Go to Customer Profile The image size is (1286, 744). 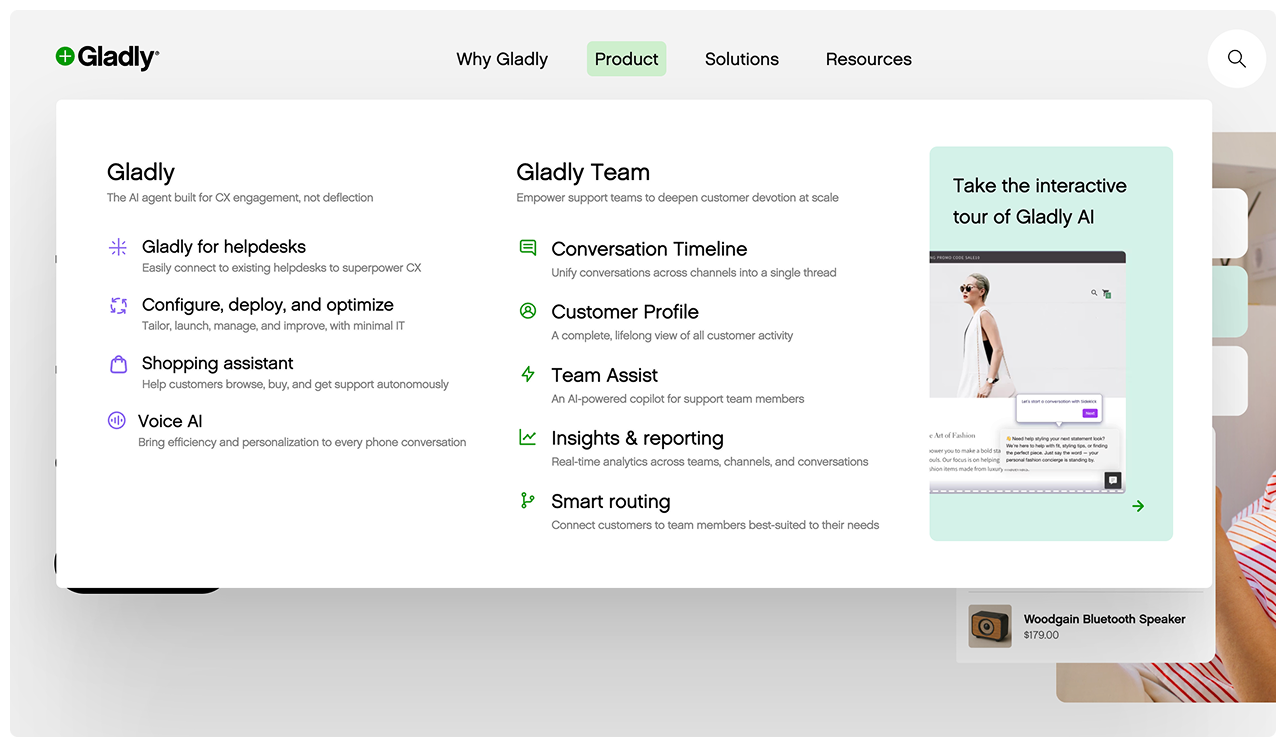tap(625, 312)
